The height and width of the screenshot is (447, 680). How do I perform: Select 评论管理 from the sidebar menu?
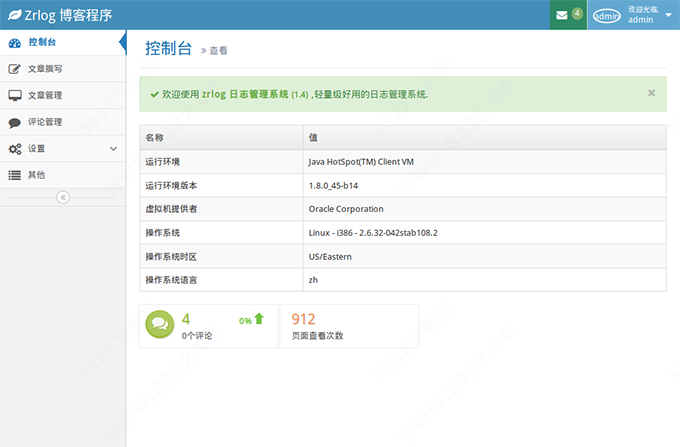click(46, 123)
